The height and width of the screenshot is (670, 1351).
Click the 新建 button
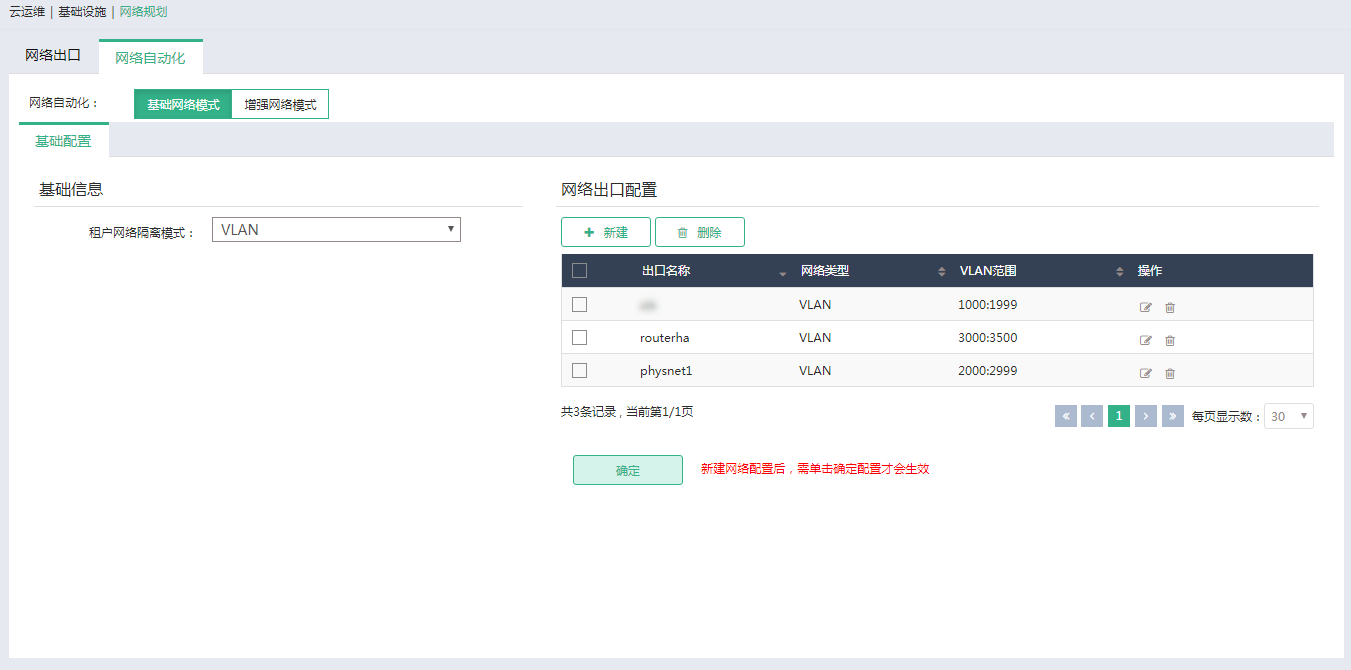[605, 232]
